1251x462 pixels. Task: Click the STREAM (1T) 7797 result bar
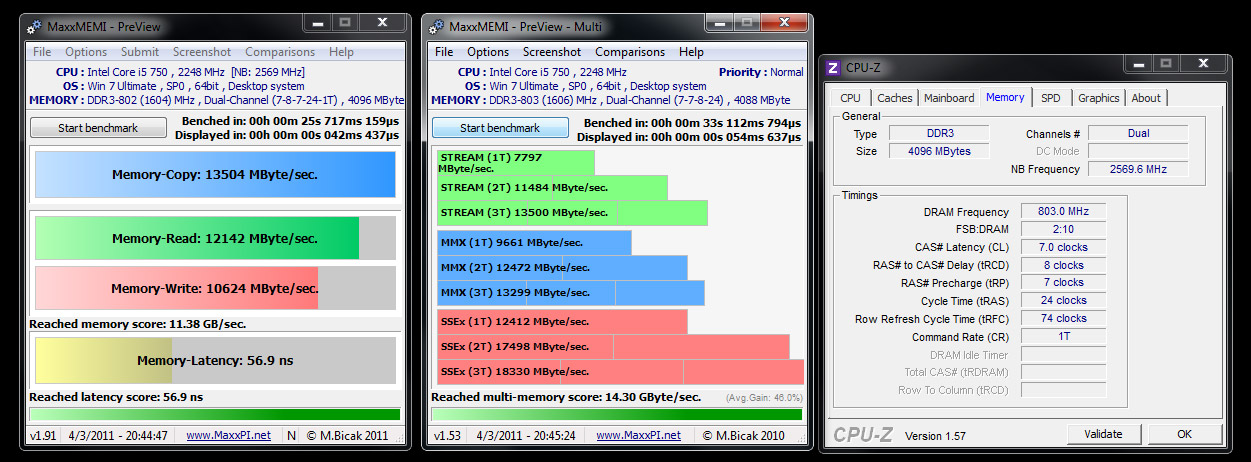tap(515, 162)
